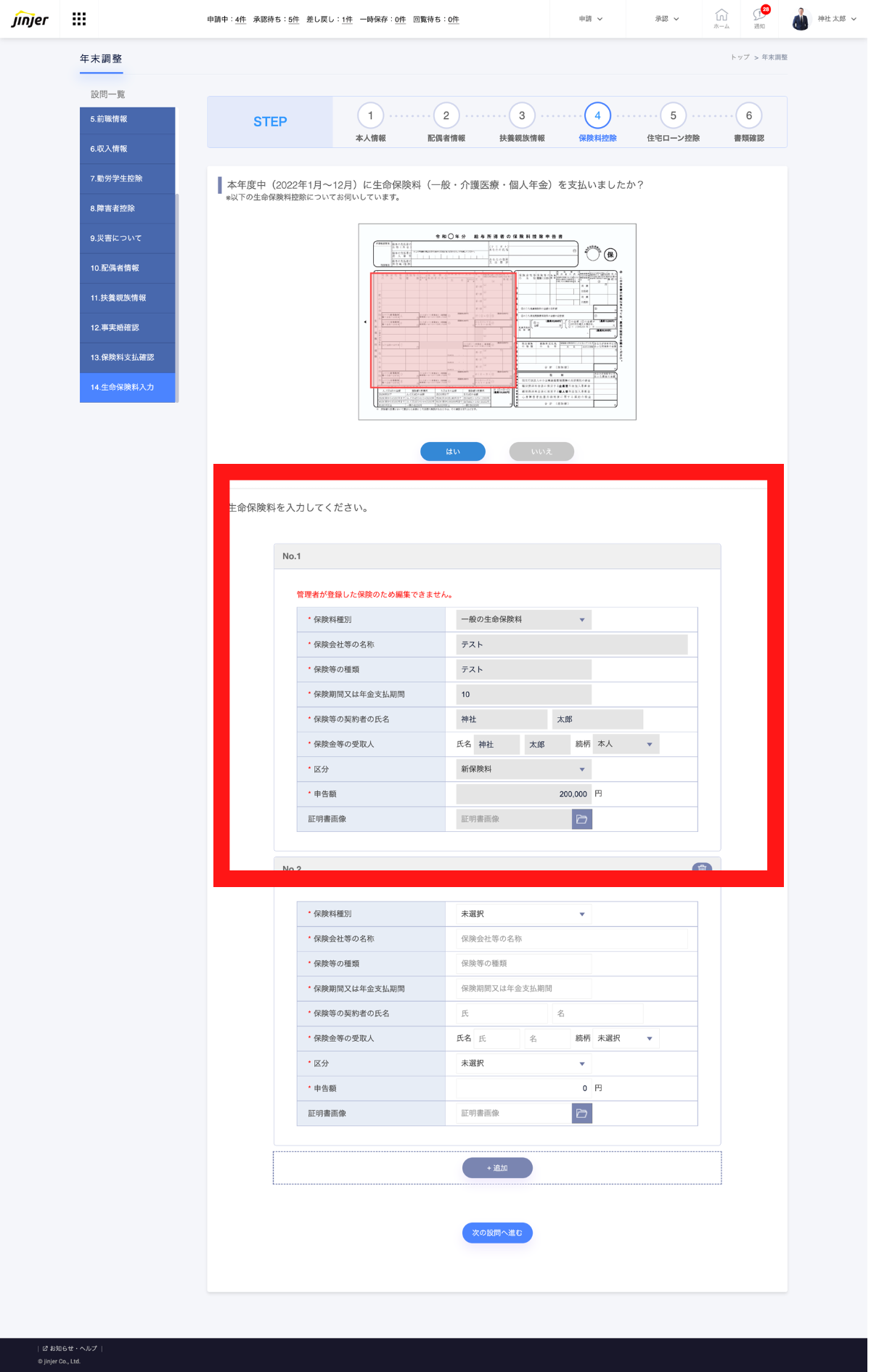This screenshot has height=1372, width=871.
Task: Go to Home via house icon
Action: [721, 19]
